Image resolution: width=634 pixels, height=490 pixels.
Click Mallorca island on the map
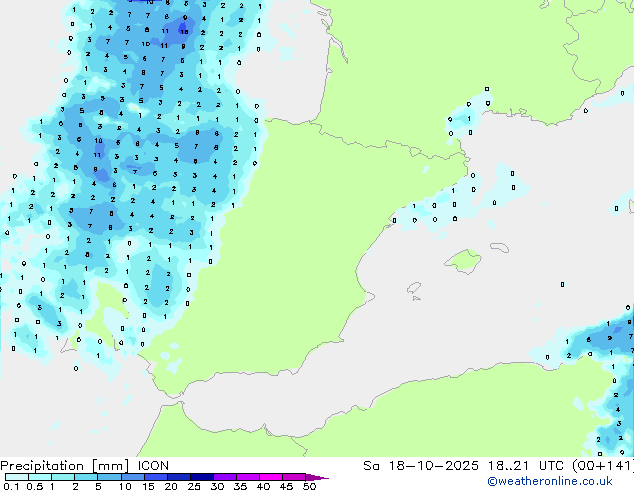463,261
